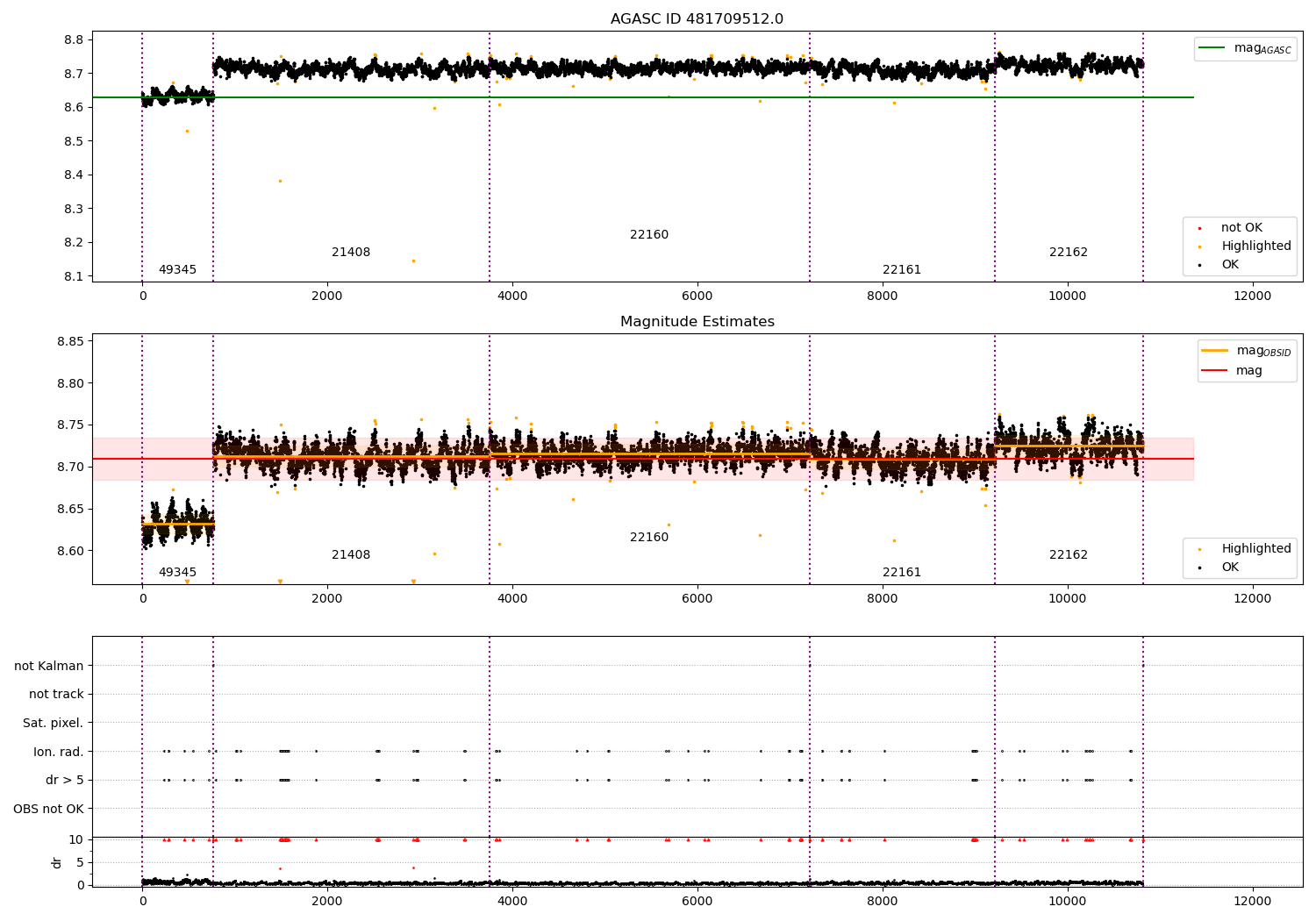Click the 10 tick on the dr axis
Screen dimensions: 1316x921
coord(76,839)
